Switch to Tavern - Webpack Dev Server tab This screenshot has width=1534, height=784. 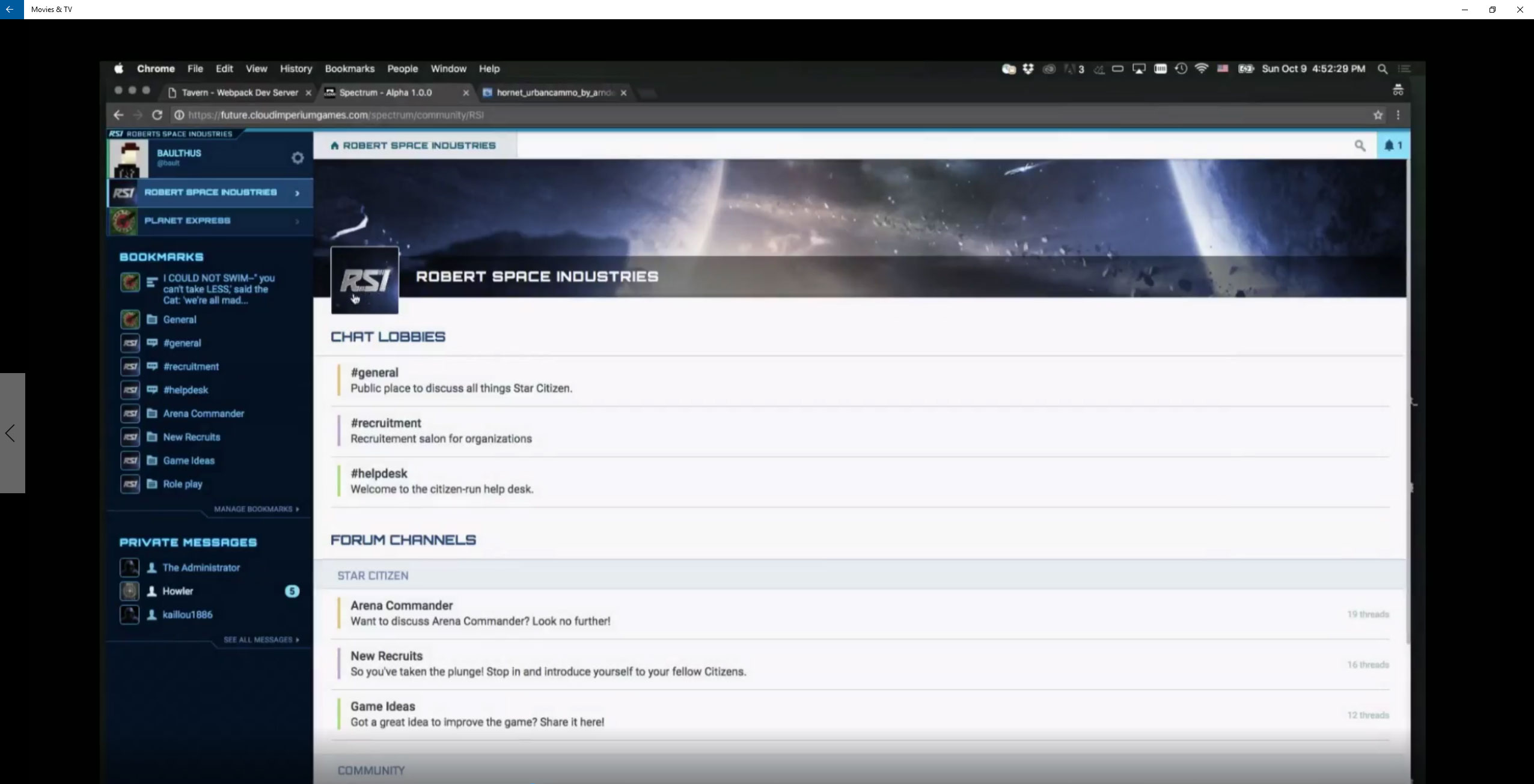(x=240, y=93)
